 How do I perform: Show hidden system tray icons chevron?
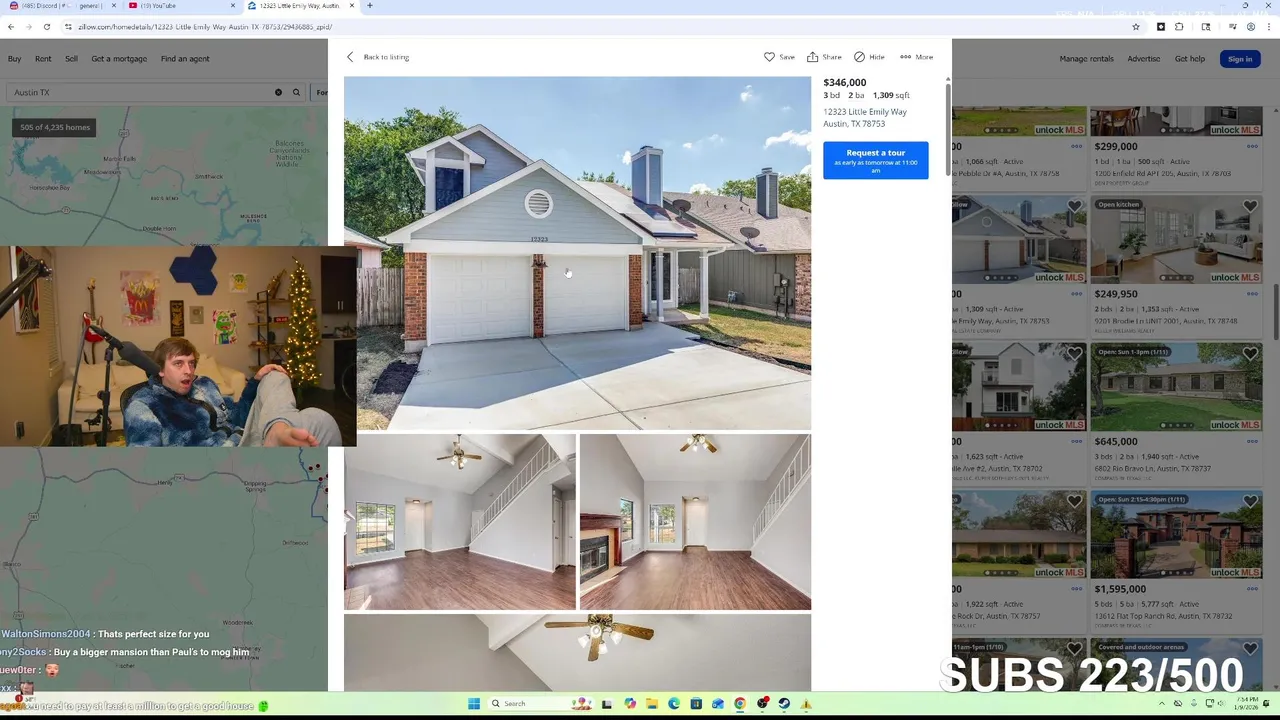1162,704
